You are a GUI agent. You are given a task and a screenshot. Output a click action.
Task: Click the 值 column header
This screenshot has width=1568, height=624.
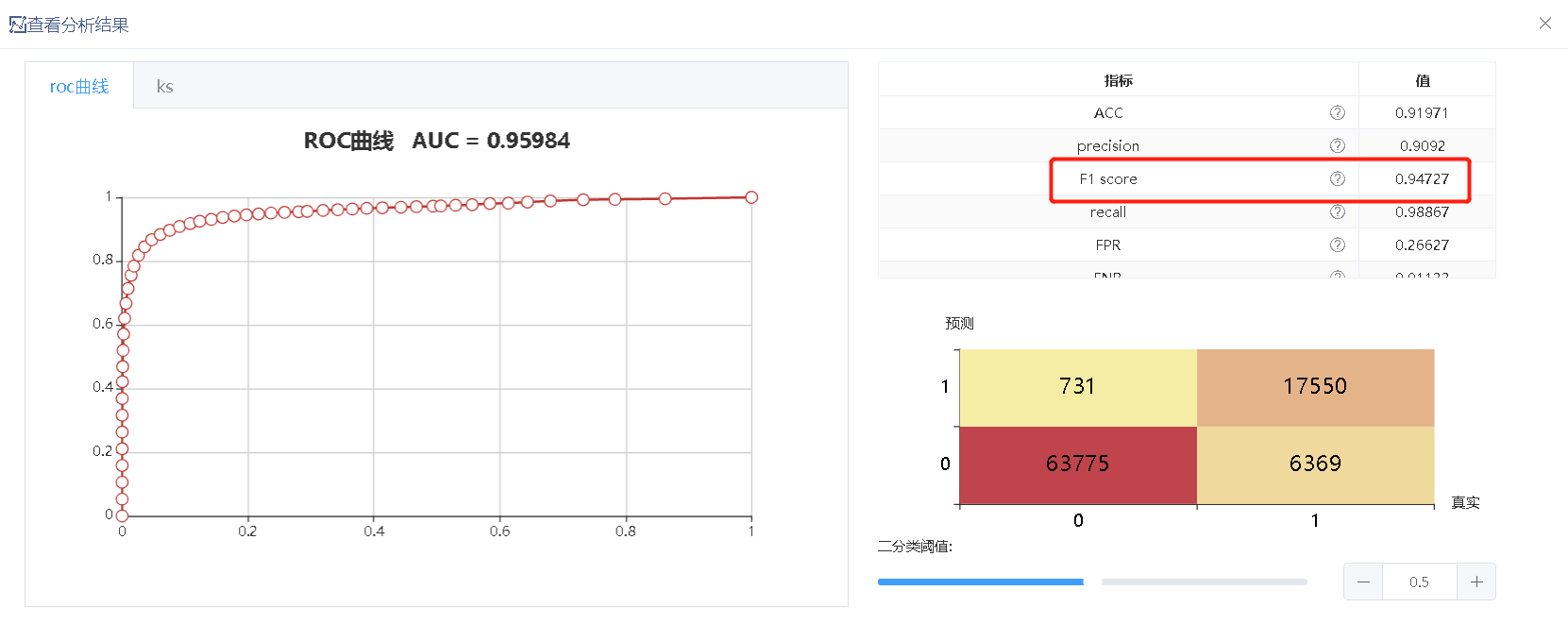(1423, 80)
